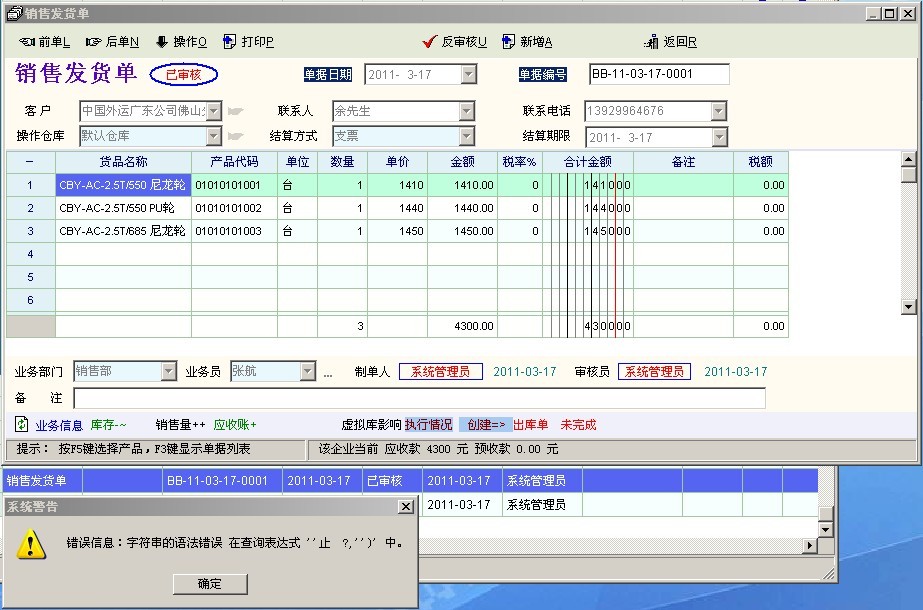Screen dimensions: 923x610
Task: Expand the 单据日期 date dropdown
Action: click(468, 75)
